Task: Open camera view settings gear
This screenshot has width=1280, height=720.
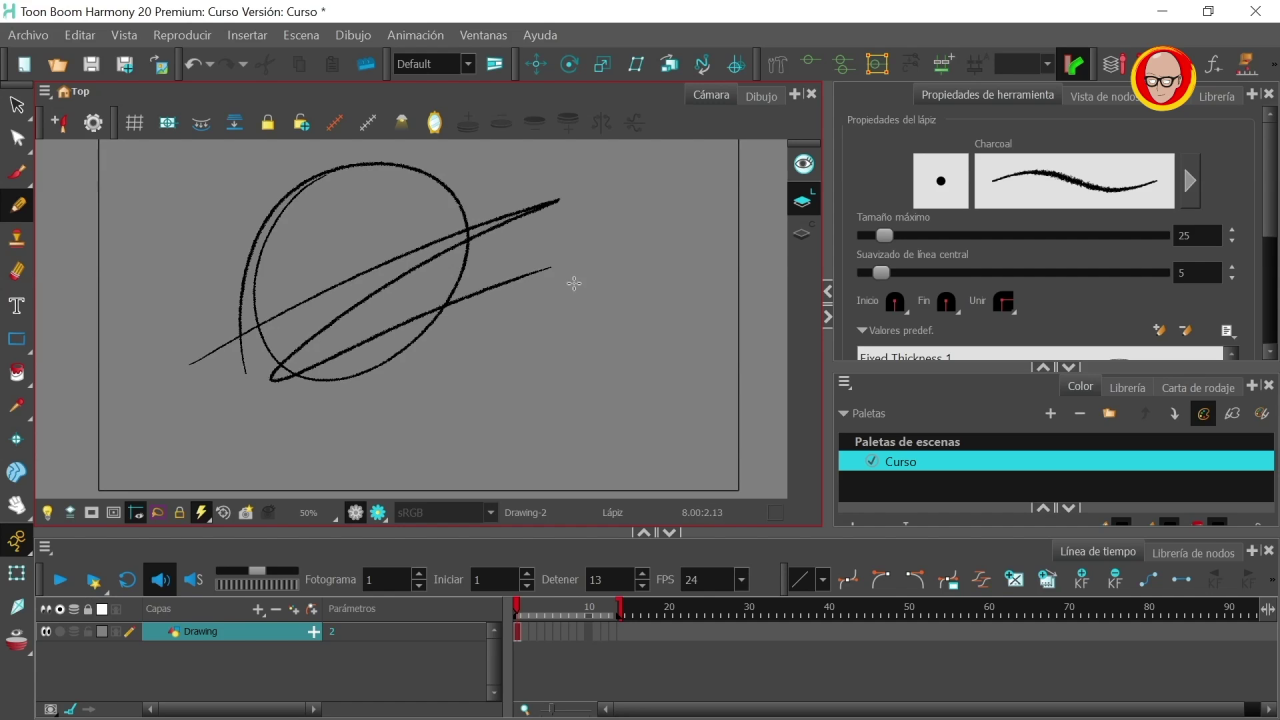Action: (x=93, y=123)
